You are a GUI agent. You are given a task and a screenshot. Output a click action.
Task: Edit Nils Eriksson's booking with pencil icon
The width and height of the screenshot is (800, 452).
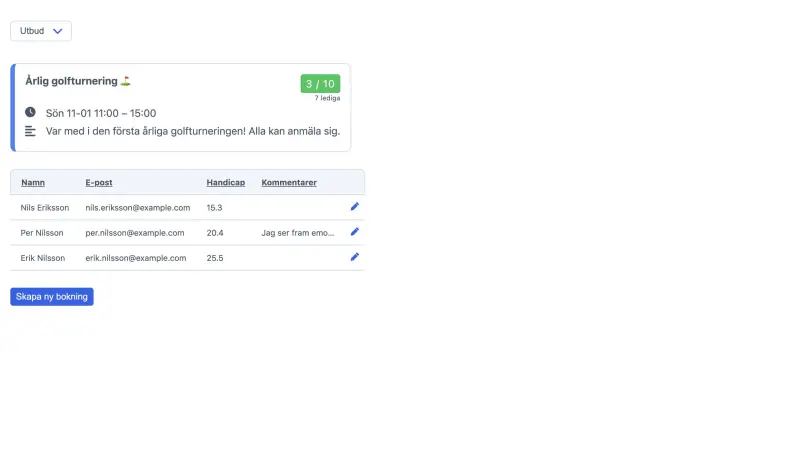(355, 207)
